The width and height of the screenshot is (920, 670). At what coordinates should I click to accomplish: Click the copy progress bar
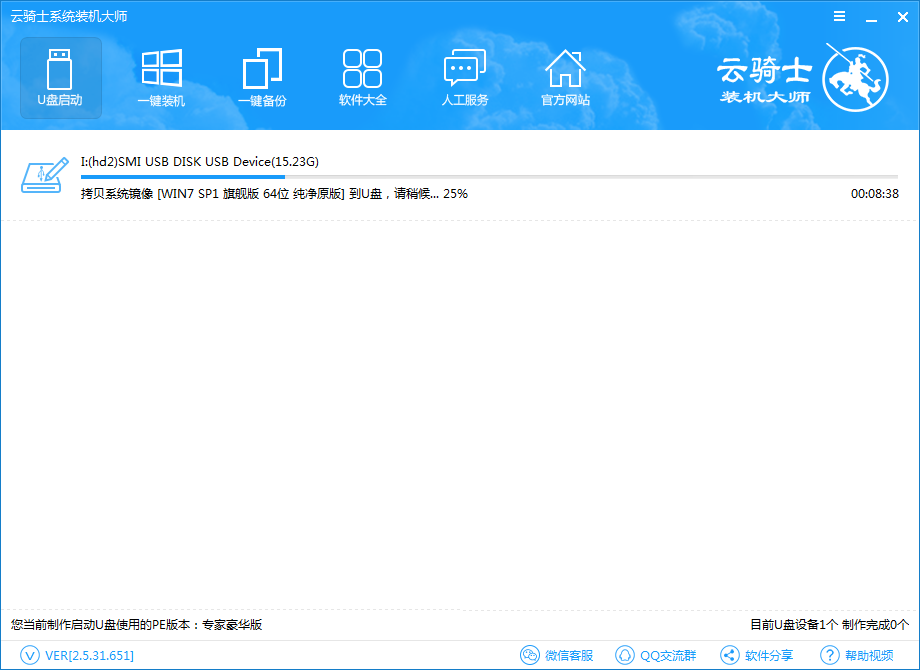click(x=489, y=177)
